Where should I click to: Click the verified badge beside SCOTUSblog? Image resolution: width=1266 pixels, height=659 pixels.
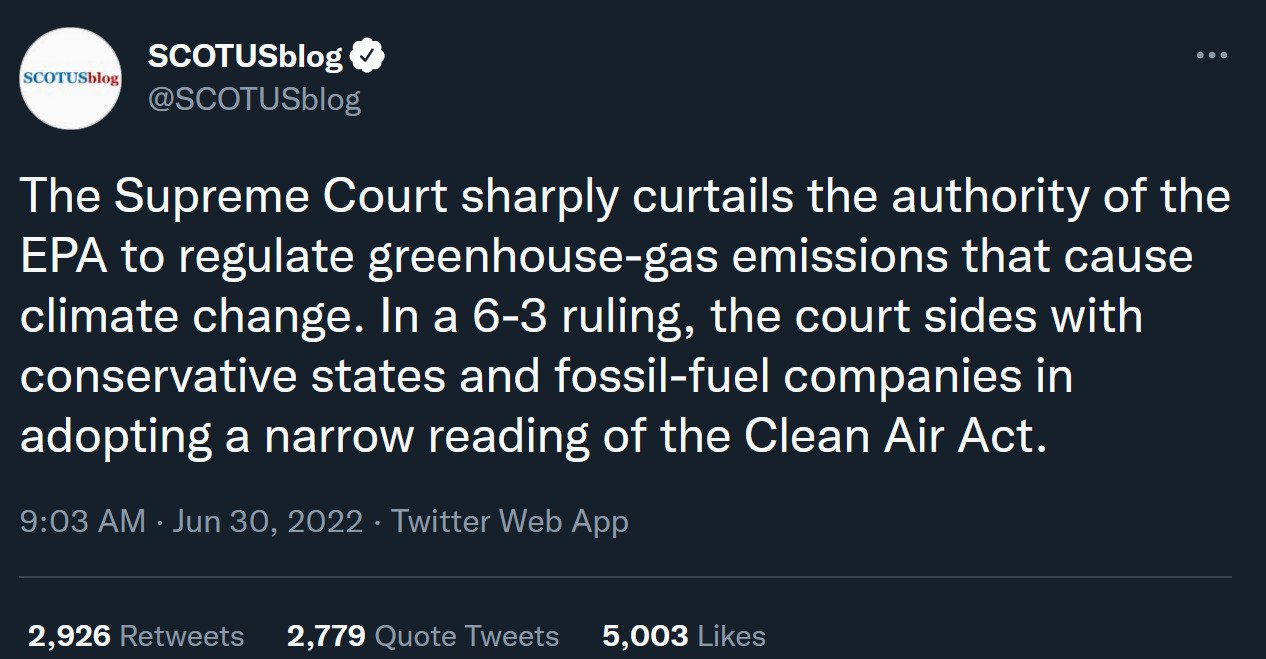click(x=368, y=58)
